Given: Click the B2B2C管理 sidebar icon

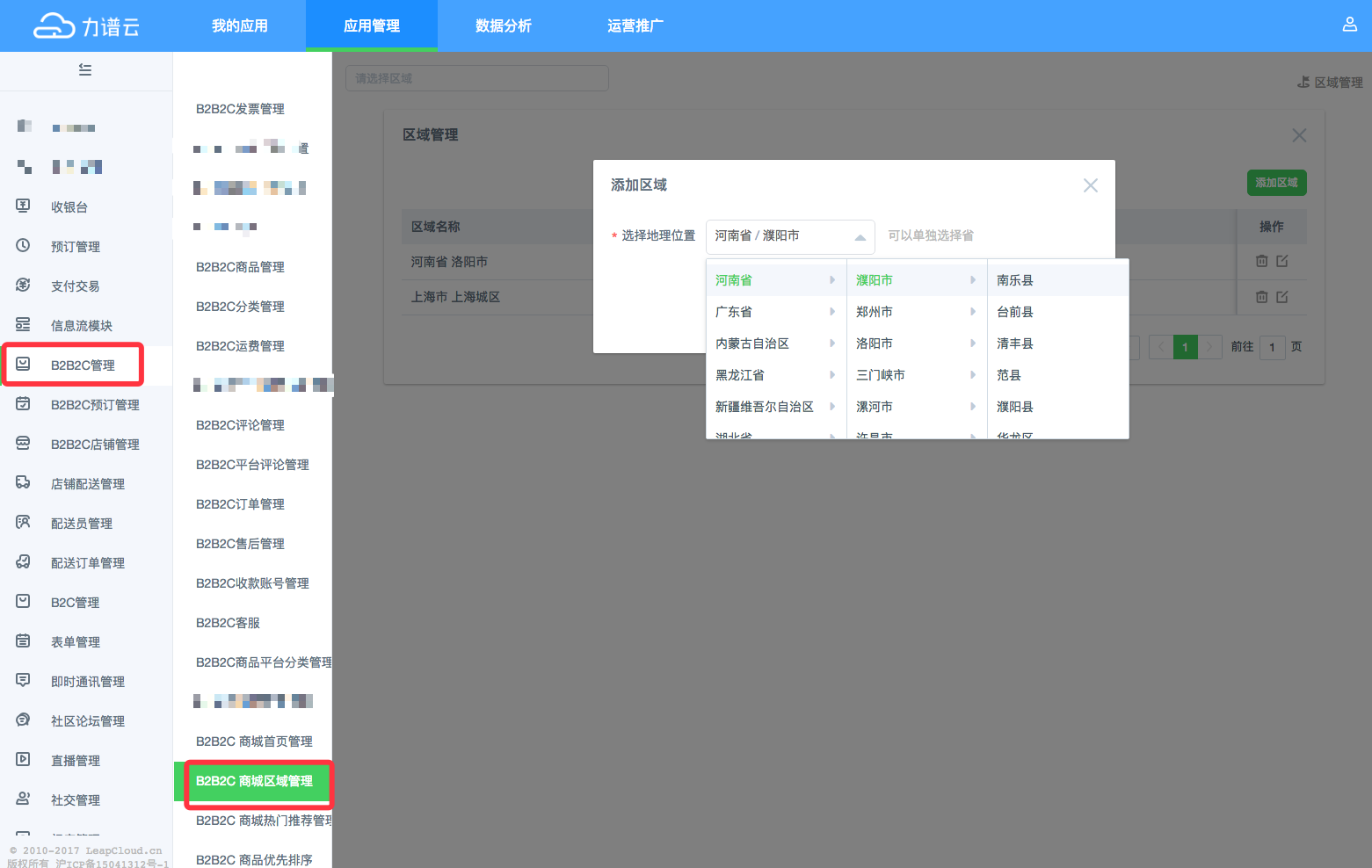Looking at the screenshot, I should [24, 364].
